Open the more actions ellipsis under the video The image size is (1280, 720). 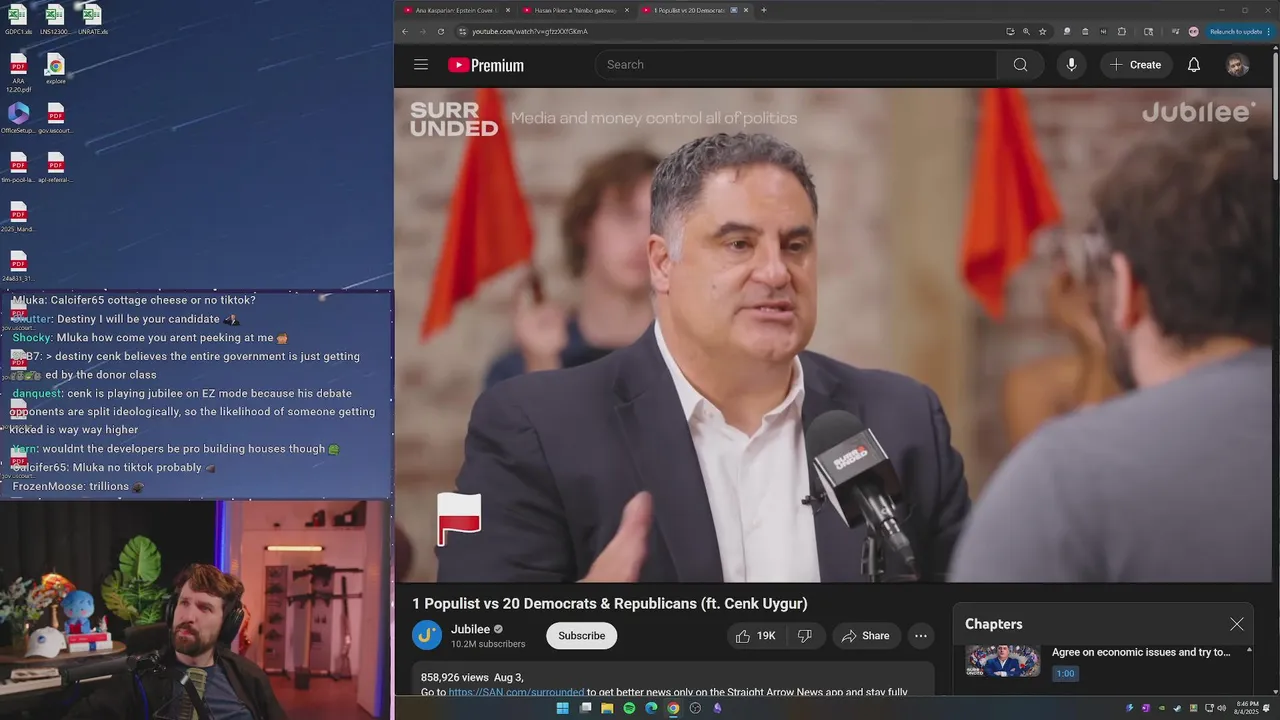click(920, 636)
